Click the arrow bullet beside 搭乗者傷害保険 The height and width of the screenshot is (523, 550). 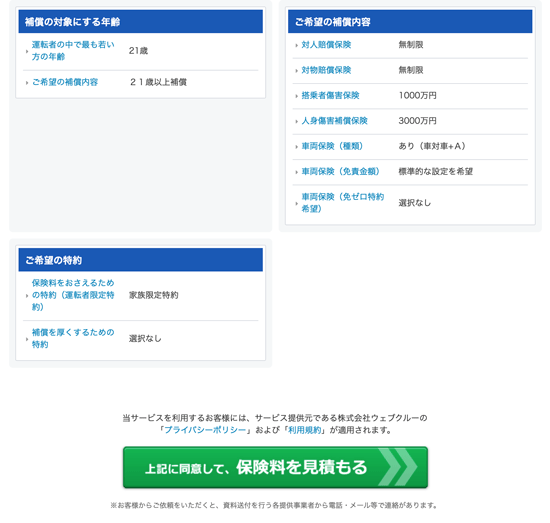pos(296,96)
